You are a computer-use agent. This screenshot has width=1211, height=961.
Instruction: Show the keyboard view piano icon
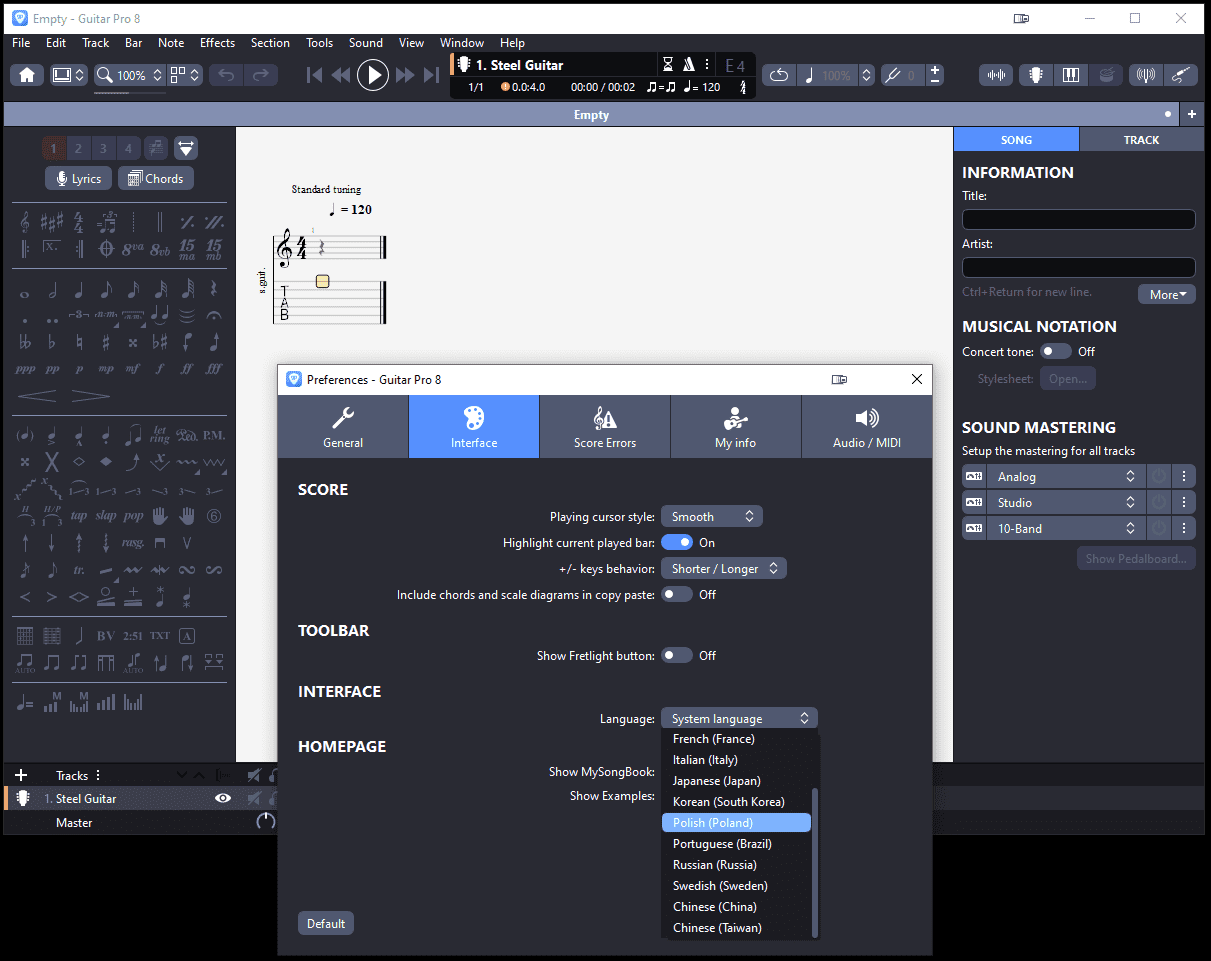pyautogui.click(x=1071, y=75)
